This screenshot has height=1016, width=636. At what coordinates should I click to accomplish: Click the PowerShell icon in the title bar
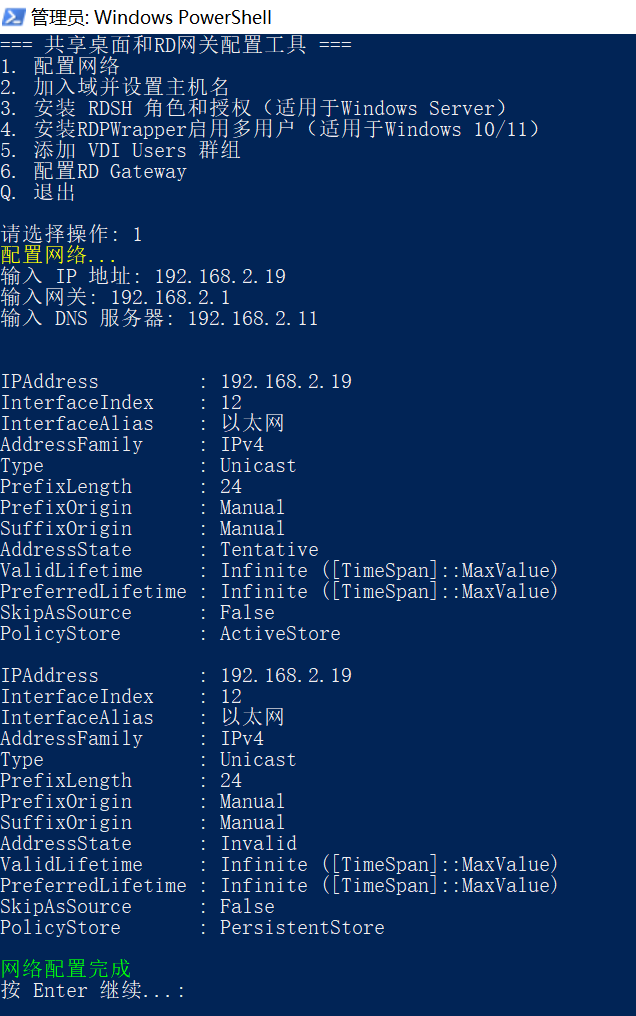point(14,17)
